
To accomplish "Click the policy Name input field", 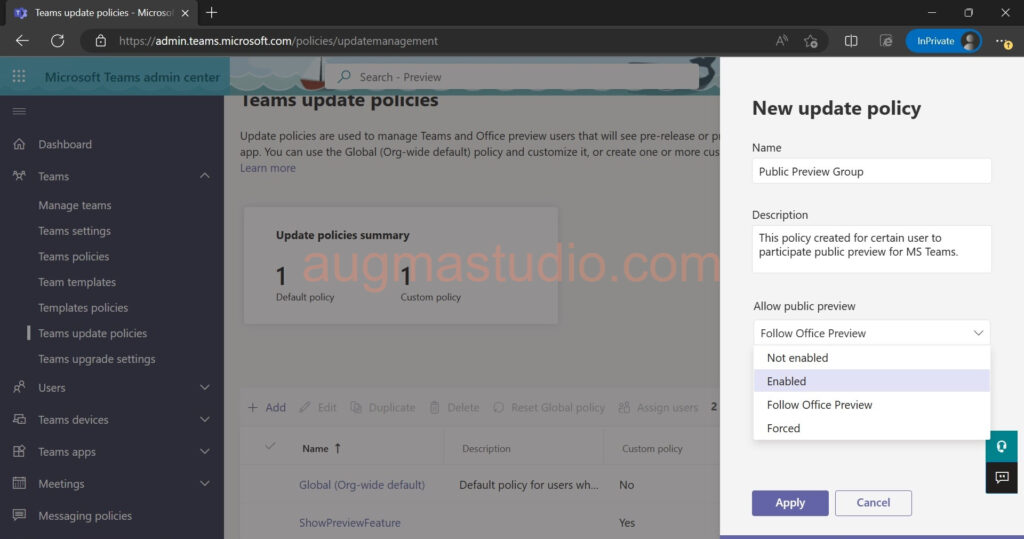I will tap(871, 171).
